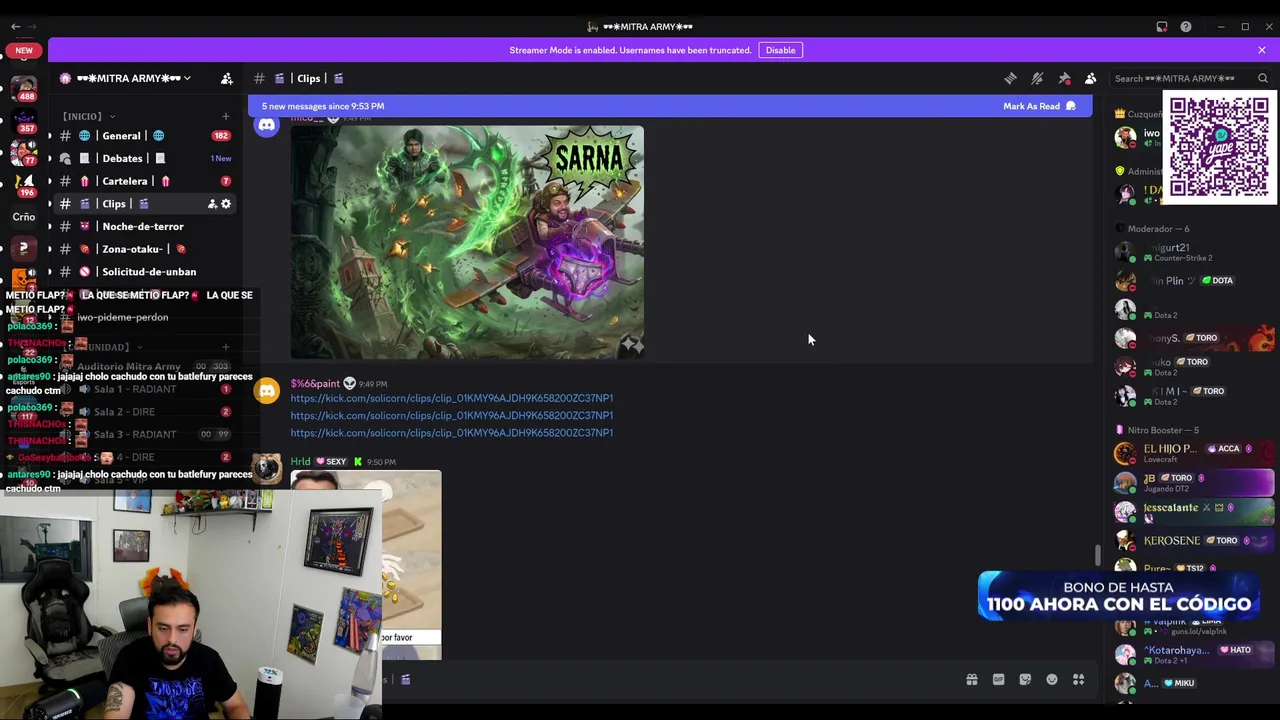Viewport: 1280px width, 720px height.
Task: Open member ^Kotarohaya... in member list
Action: point(1193,655)
